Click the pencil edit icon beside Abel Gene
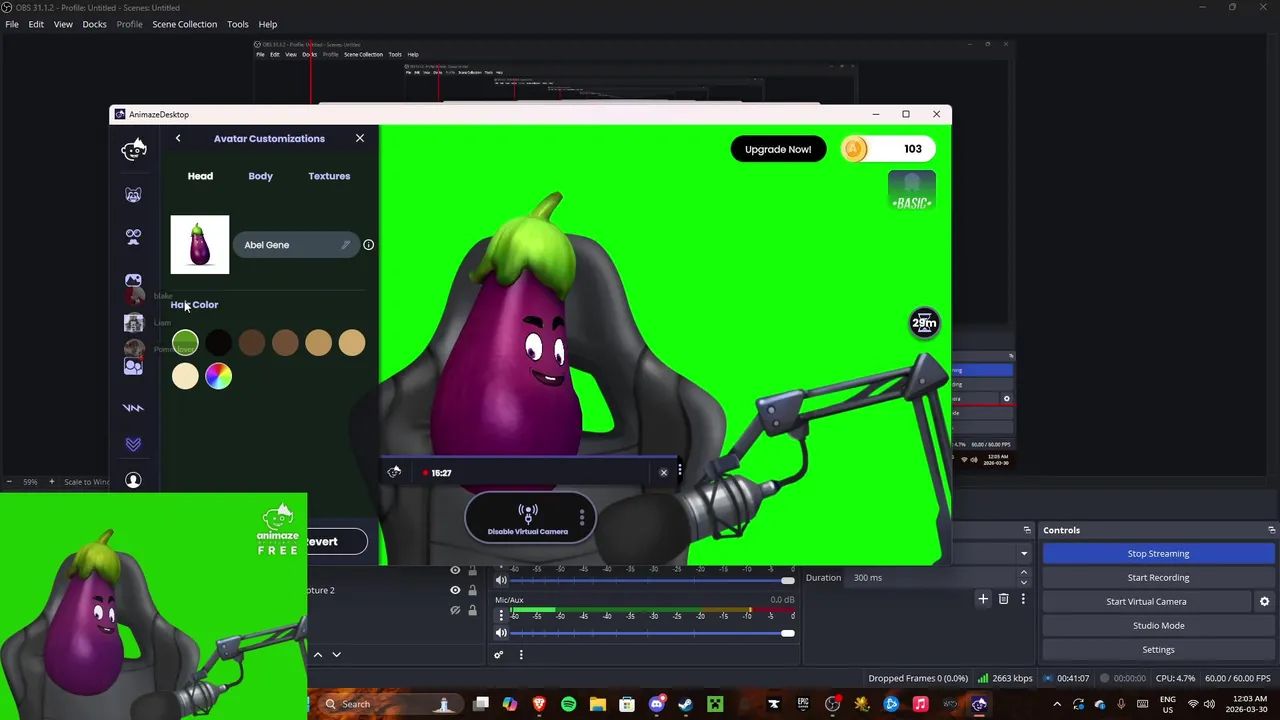 pyautogui.click(x=346, y=245)
